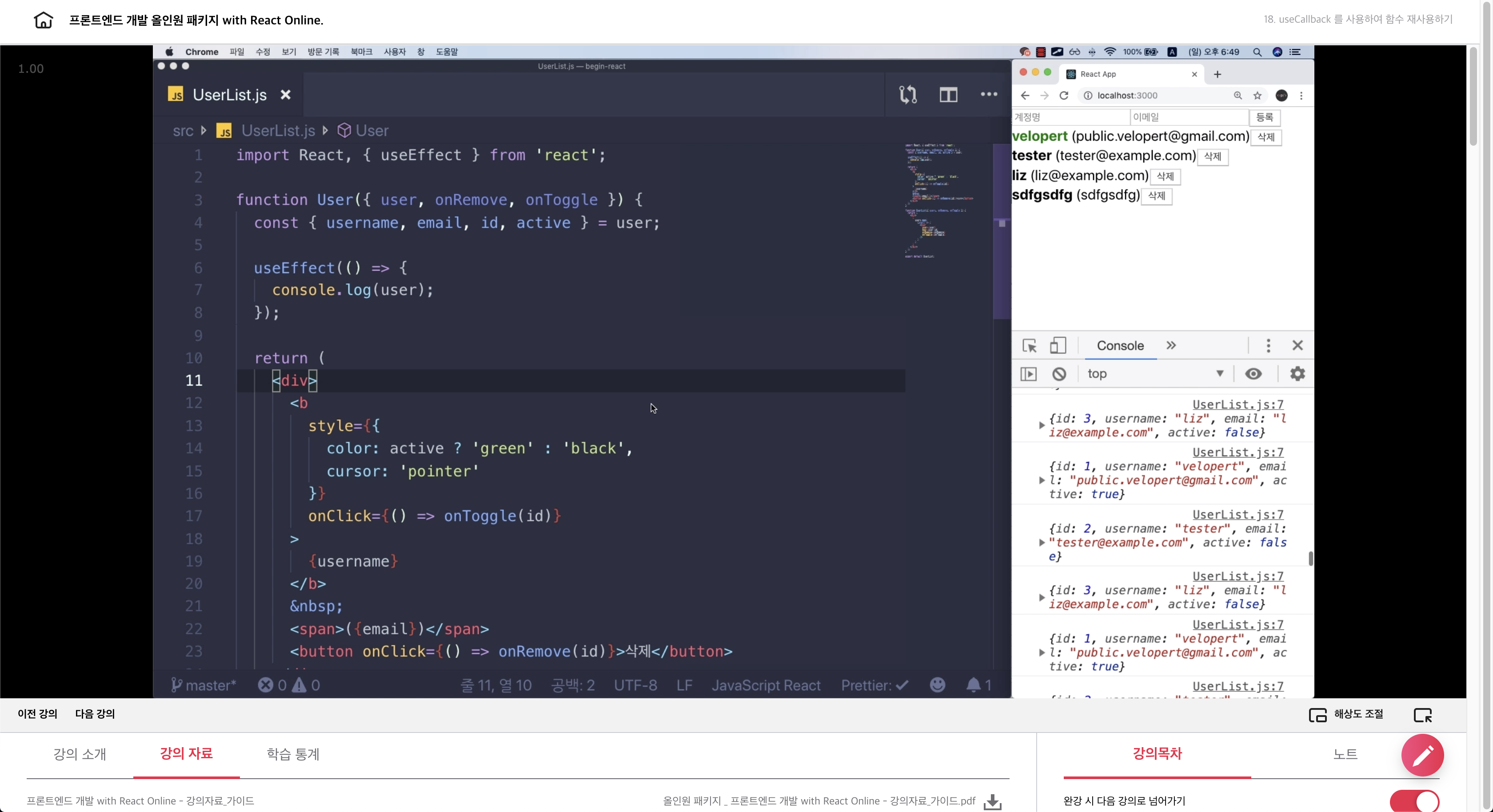Viewport: 1493px width, 812px height.
Task: Click the picture-in-picture icon beside resolution
Action: pos(1422,715)
